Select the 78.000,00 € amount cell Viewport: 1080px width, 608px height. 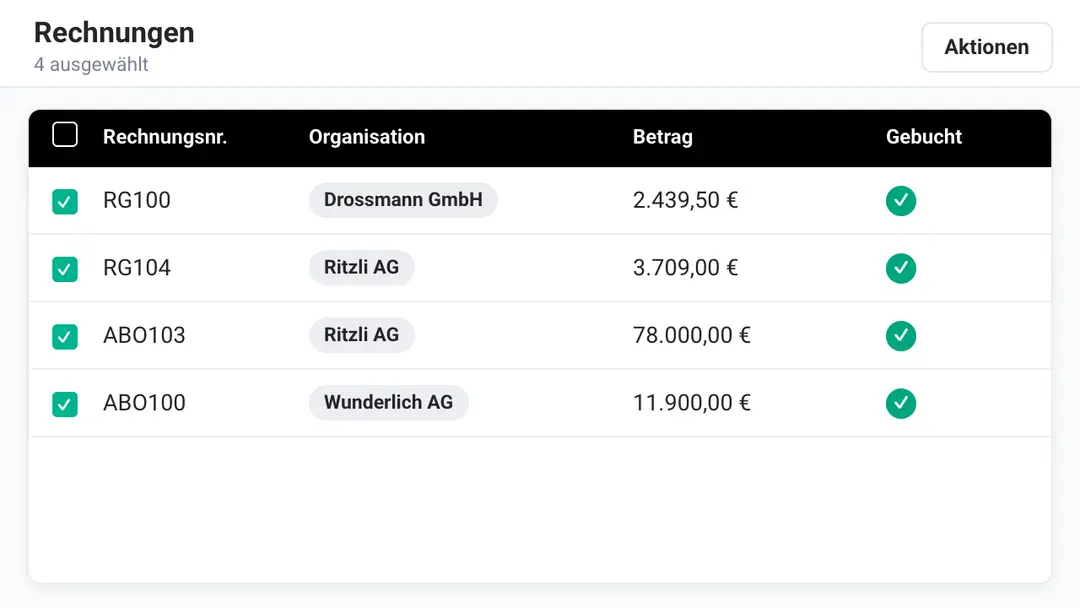pos(692,335)
